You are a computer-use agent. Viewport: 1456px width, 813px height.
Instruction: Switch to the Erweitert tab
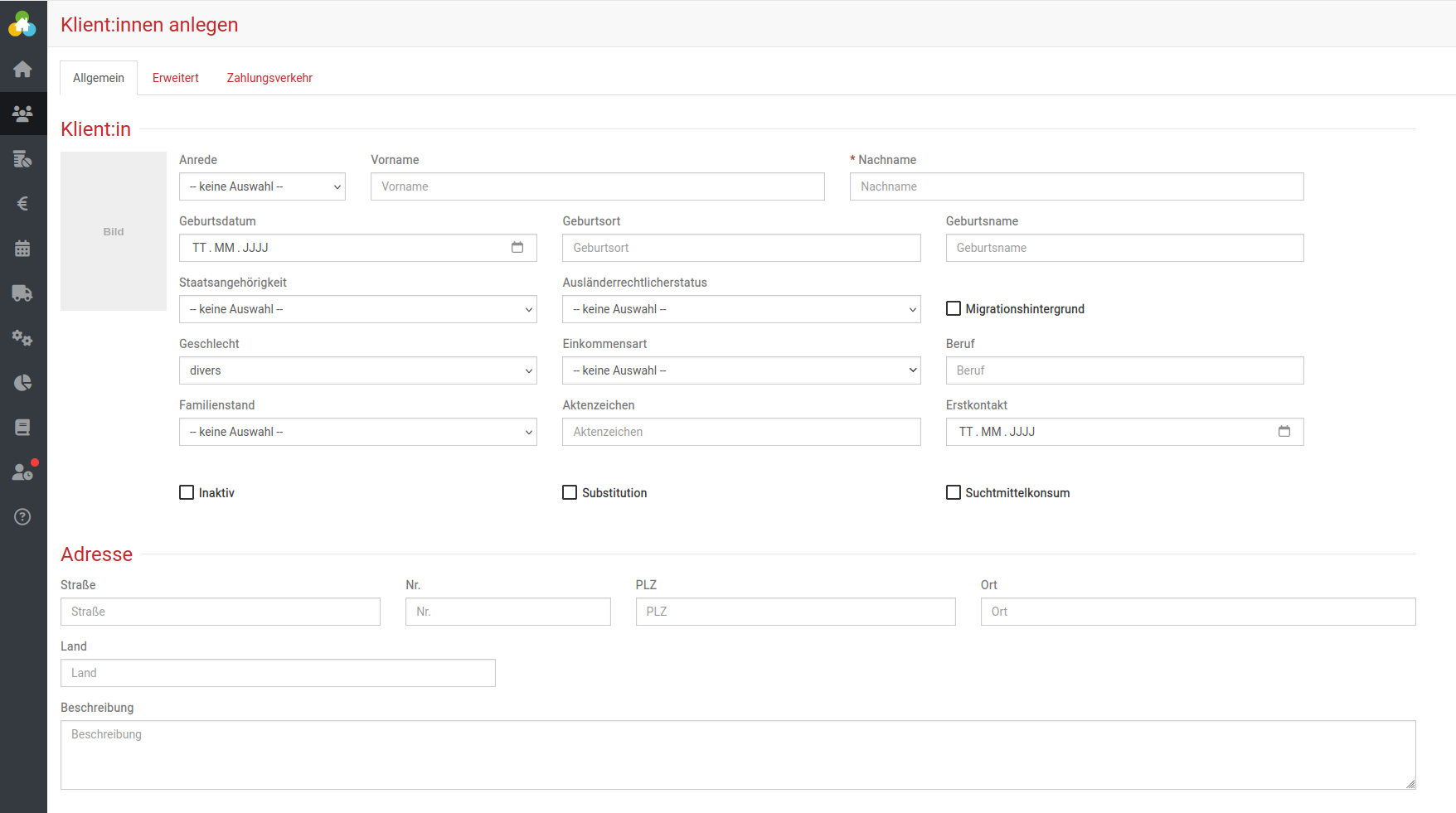[x=176, y=78]
